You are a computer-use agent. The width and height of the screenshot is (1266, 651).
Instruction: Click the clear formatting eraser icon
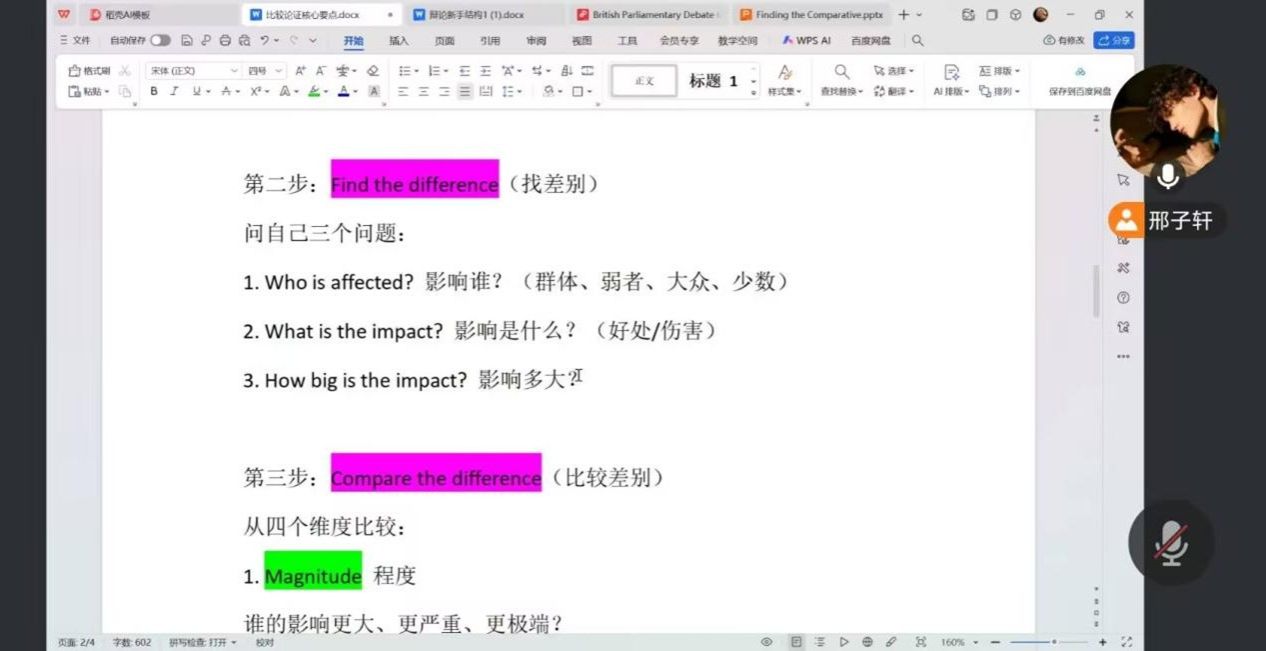click(373, 71)
